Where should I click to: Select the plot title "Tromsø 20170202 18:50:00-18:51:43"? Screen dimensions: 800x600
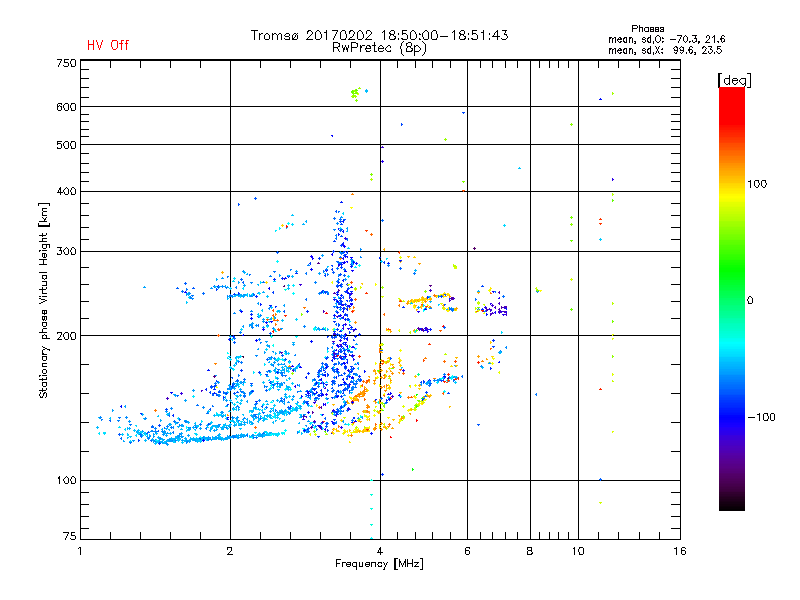click(x=380, y=35)
